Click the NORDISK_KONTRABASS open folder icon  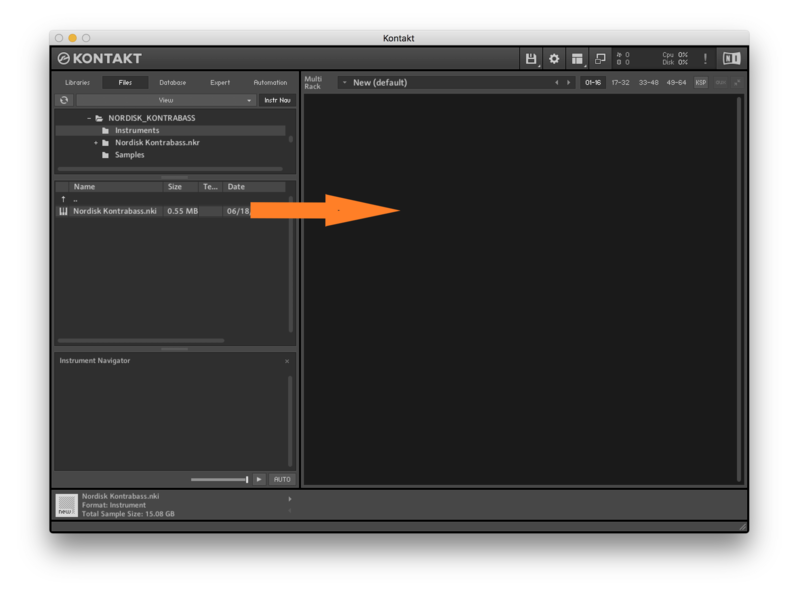coord(99,118)
